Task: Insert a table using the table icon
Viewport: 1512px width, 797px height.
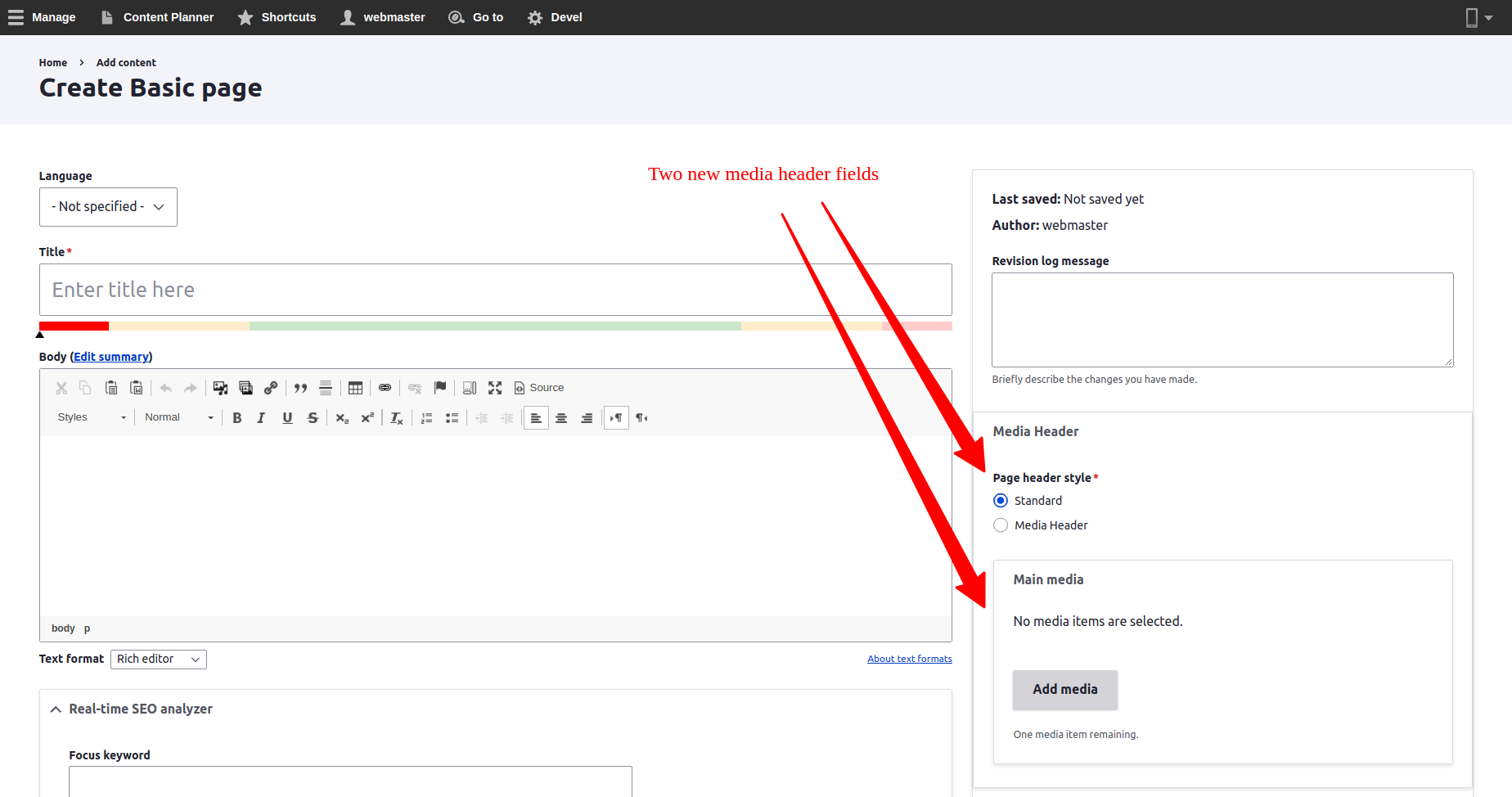Action: (x=355, y=388)
